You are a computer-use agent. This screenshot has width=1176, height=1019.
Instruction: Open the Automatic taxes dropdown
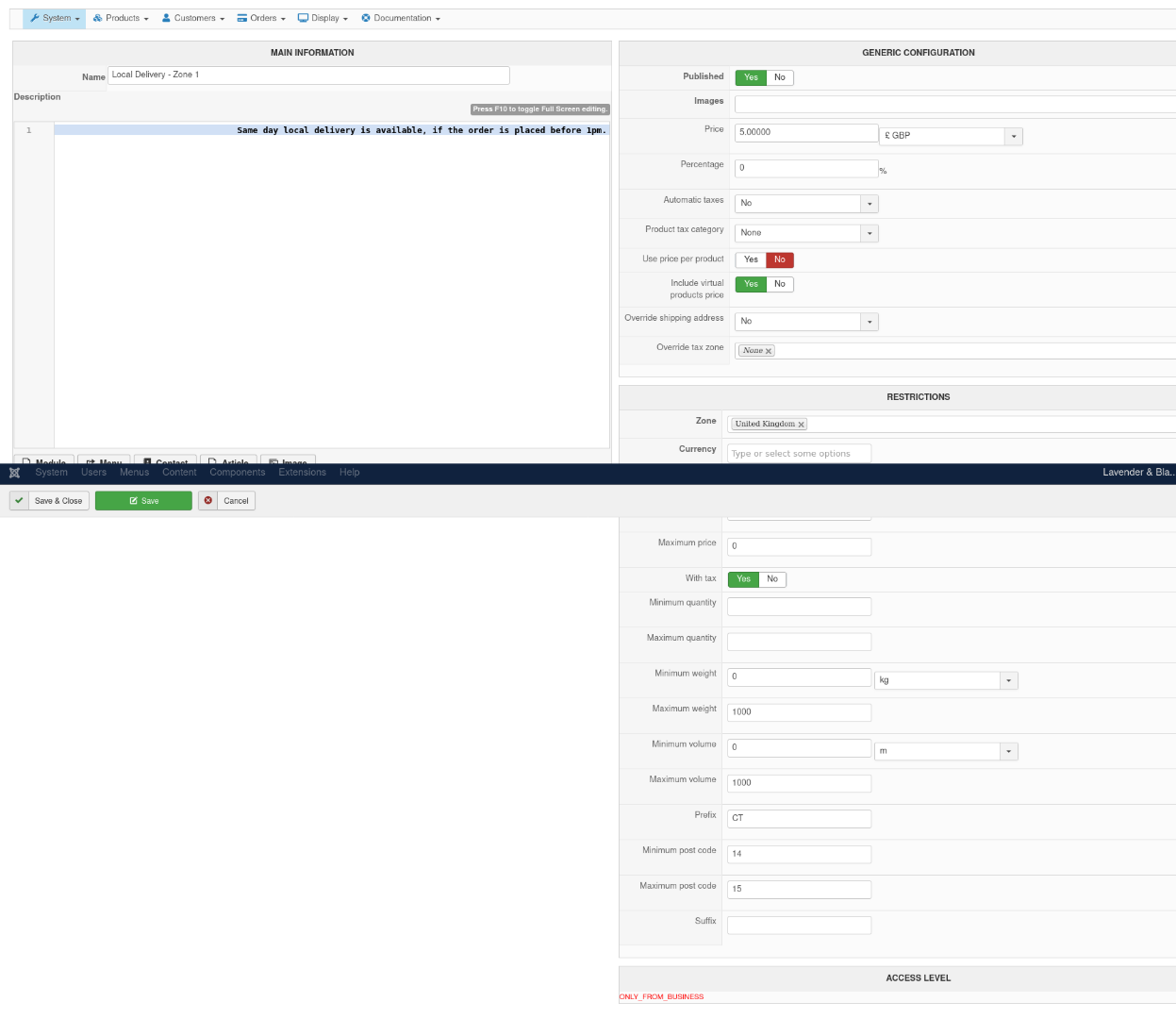pos(807,204)
